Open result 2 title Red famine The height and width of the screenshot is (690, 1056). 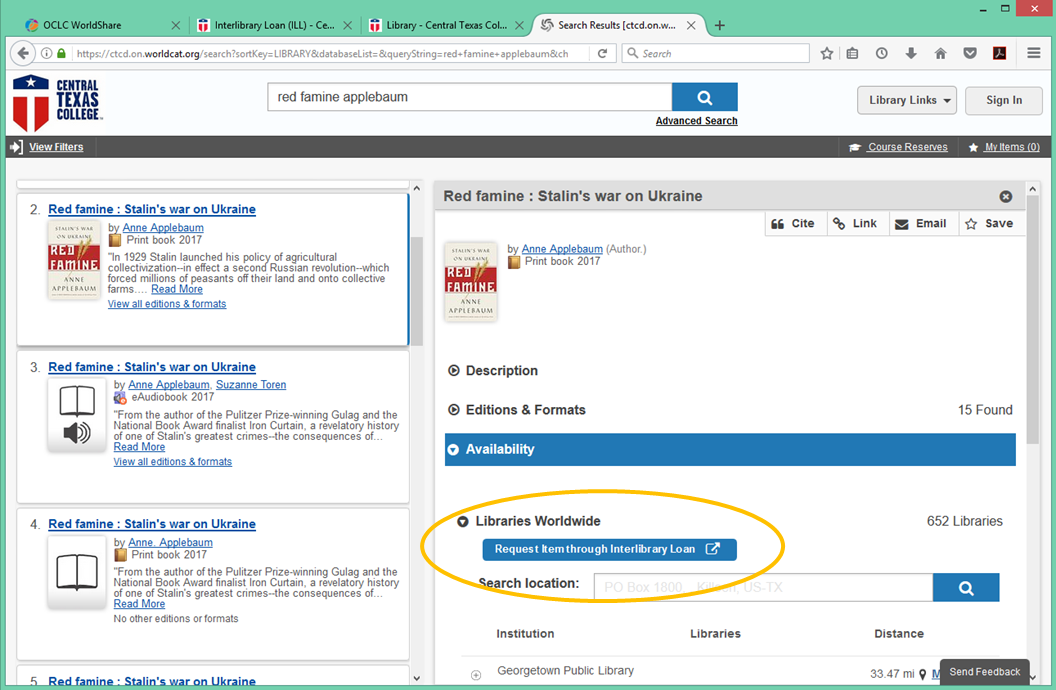pos(152,209)
